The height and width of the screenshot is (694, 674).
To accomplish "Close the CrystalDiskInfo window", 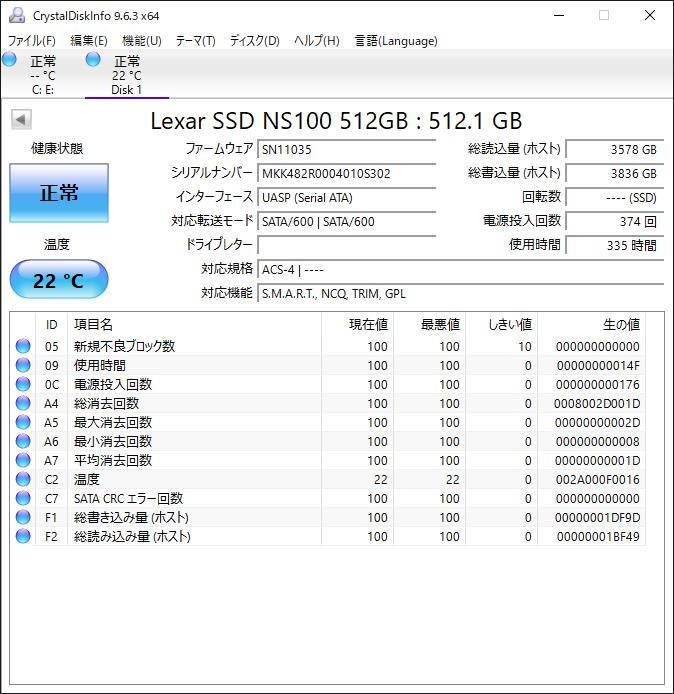I will [650, 15].
